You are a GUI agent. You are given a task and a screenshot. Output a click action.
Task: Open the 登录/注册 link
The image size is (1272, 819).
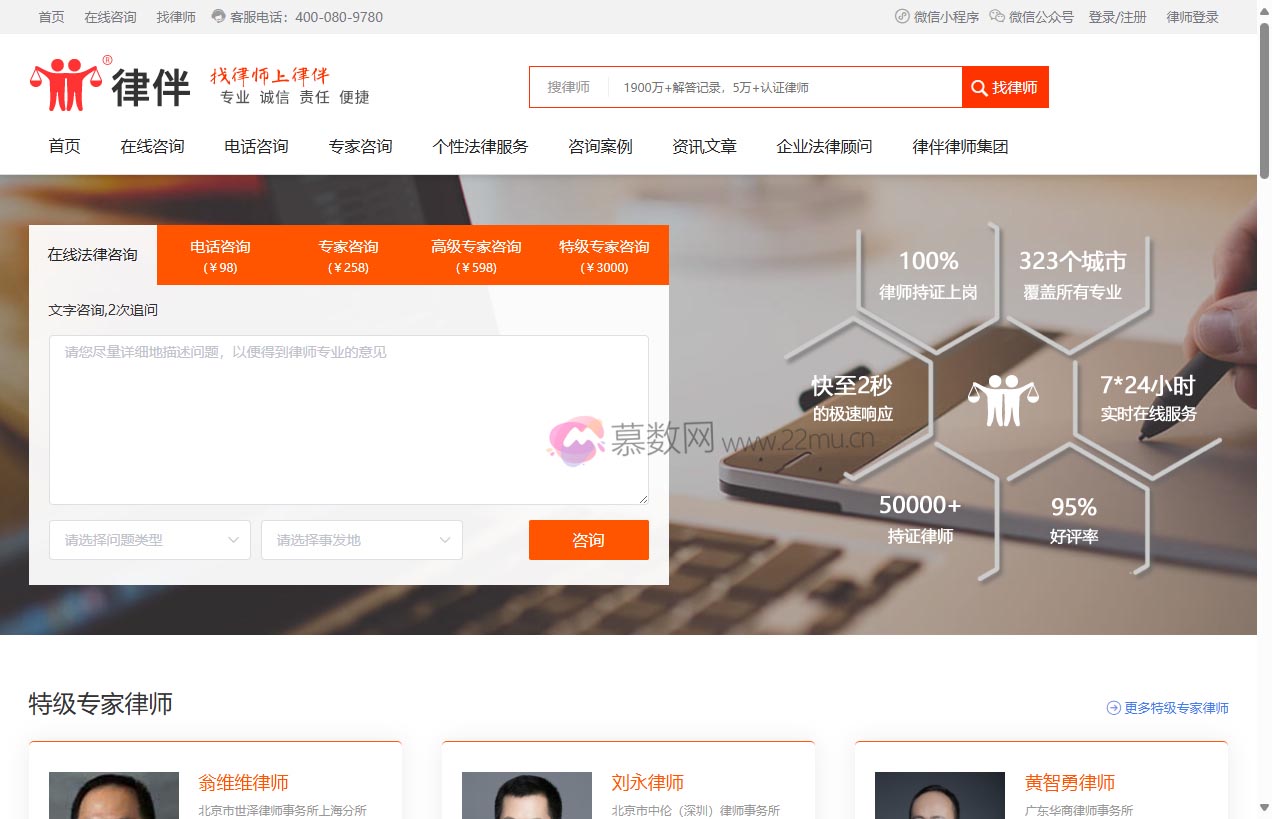1117,17
